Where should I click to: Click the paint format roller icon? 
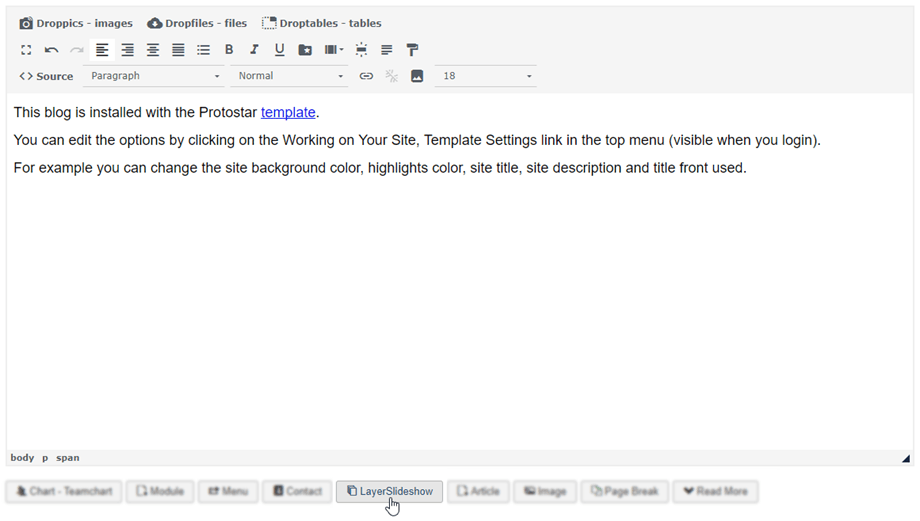(x=412, y=50)
